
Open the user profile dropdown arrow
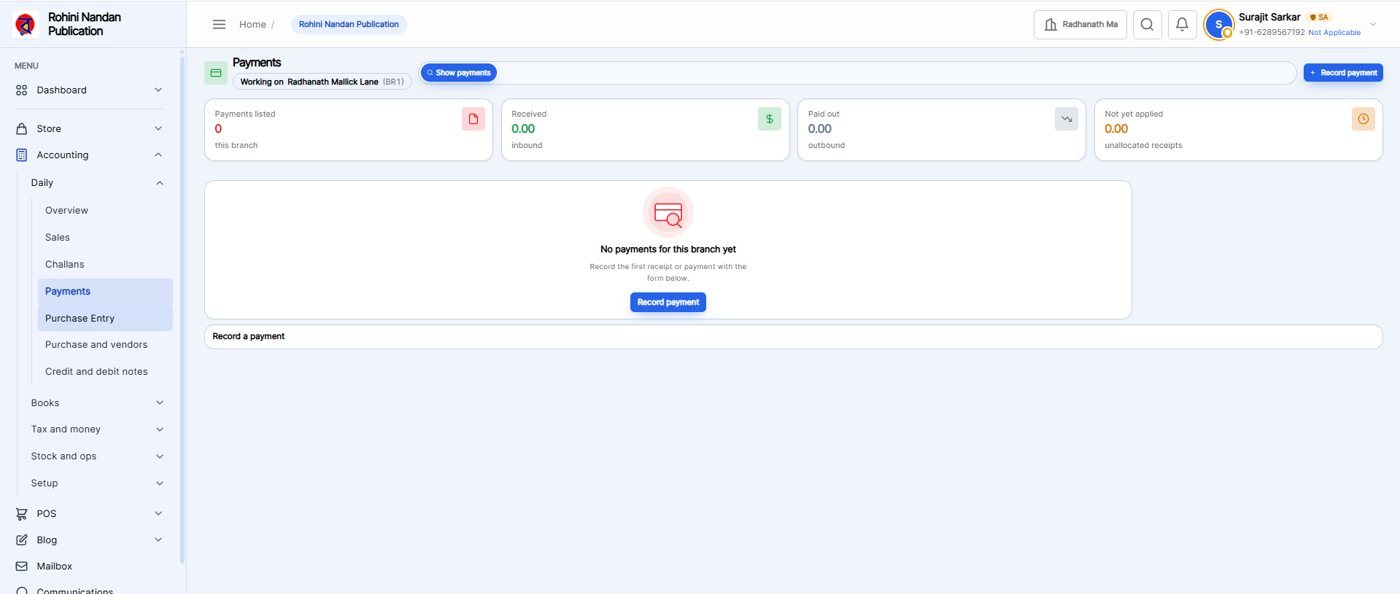click(1372, 25)
